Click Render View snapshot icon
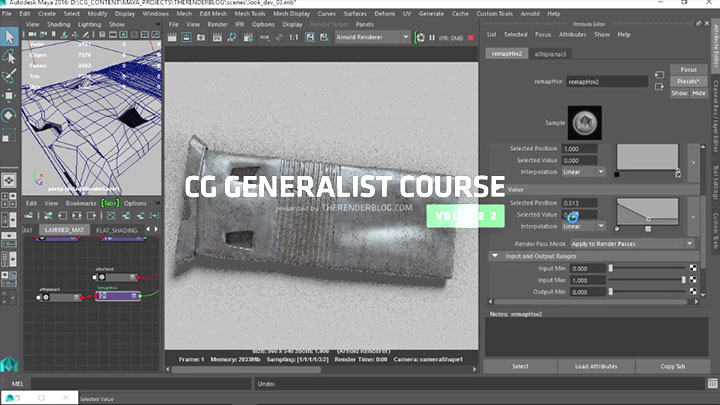 tap(201, 38)
